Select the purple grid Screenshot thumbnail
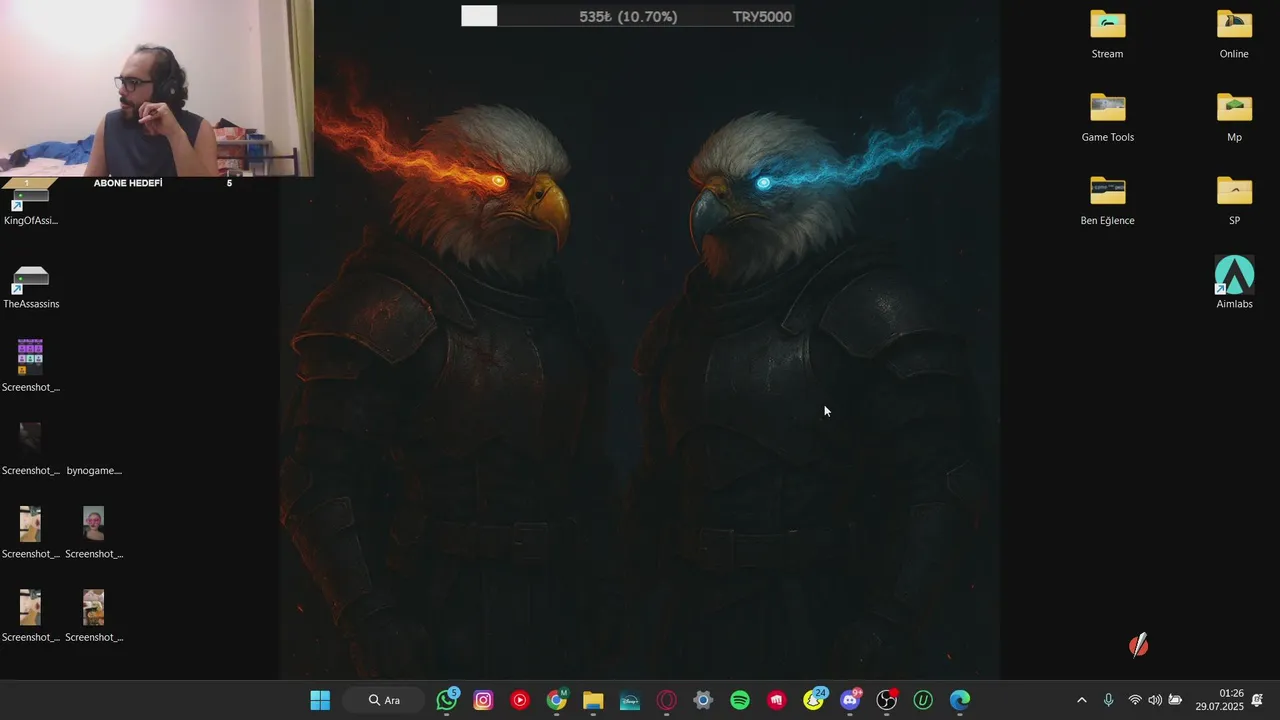The image size is (1280, 720). coord(30,366)
